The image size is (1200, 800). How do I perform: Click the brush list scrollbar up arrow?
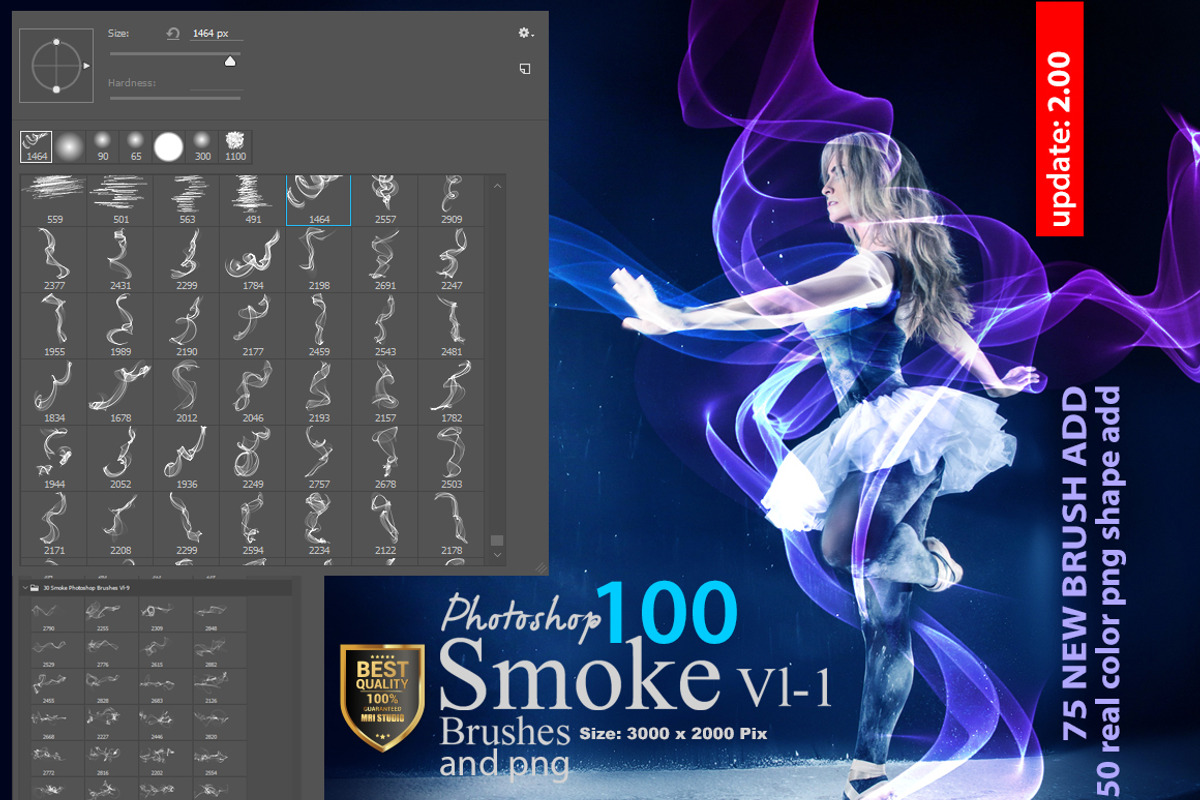pyautogui.click(x=497, y=186)
